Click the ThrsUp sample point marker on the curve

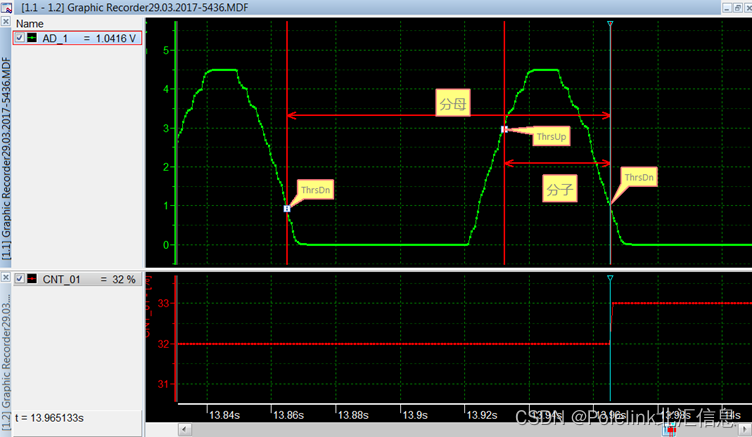pyautogui.click(x=504, y=129)
